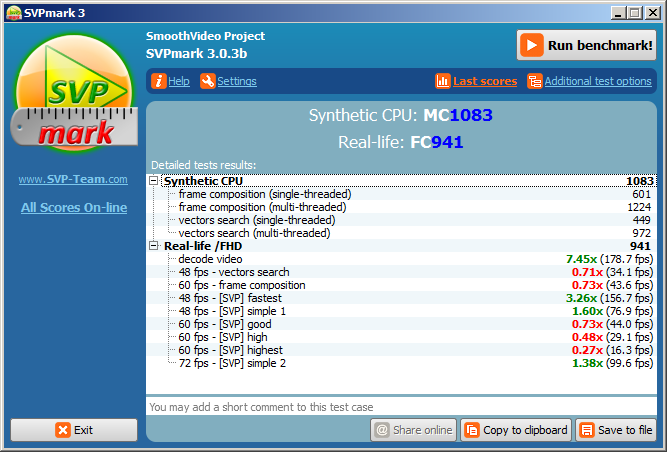Start the Run benchmark! button
Screen dimensions: 667x452
coord(587,45)
